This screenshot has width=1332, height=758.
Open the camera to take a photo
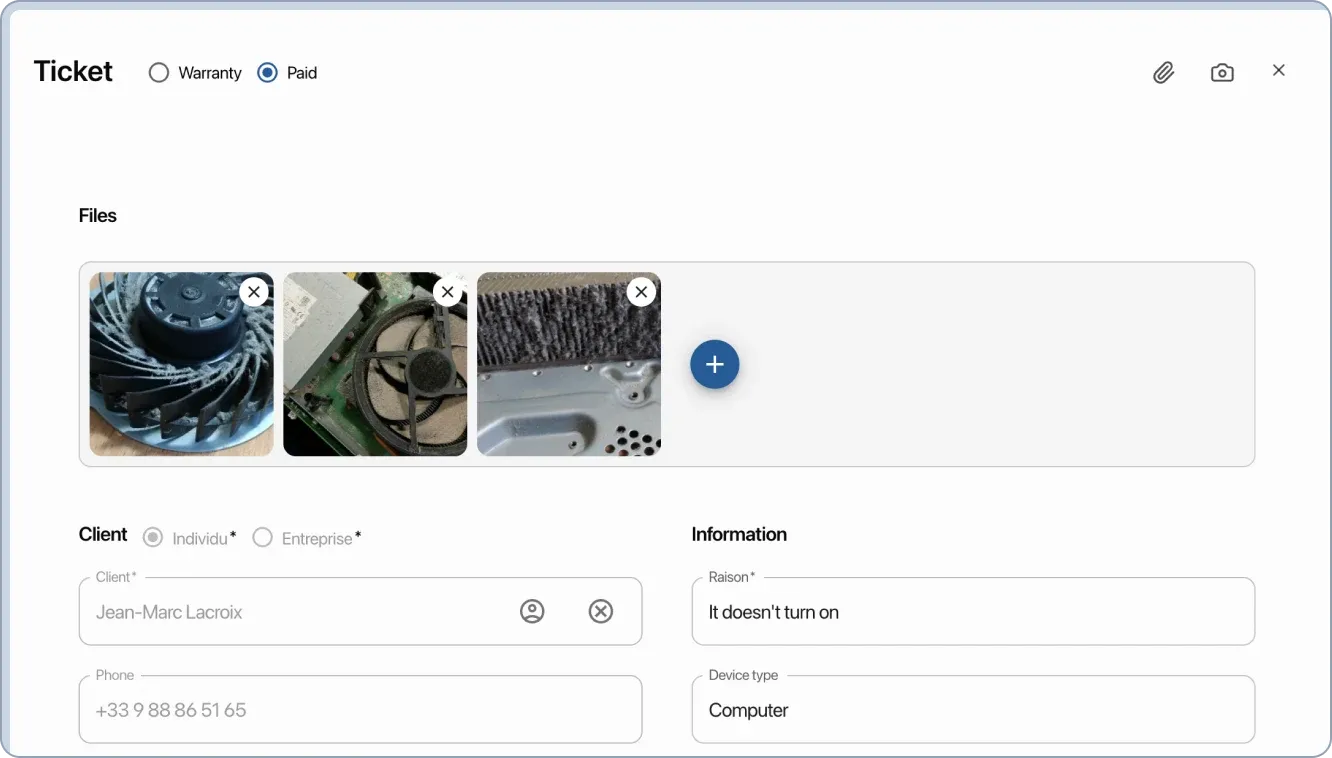click(x=1222, y=72)
